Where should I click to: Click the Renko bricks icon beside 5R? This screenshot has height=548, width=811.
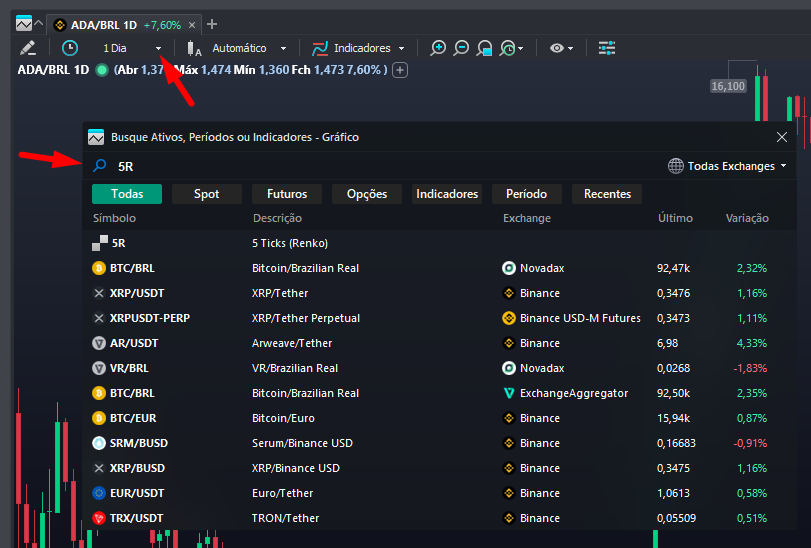click(100, 243)
